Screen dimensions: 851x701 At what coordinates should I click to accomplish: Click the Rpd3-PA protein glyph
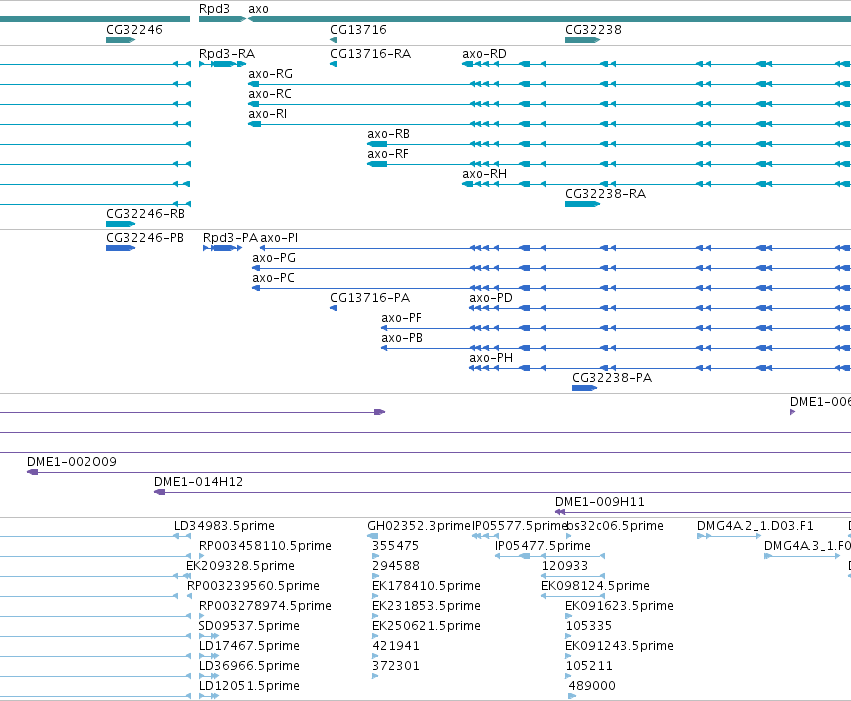[x=223, y=248]
